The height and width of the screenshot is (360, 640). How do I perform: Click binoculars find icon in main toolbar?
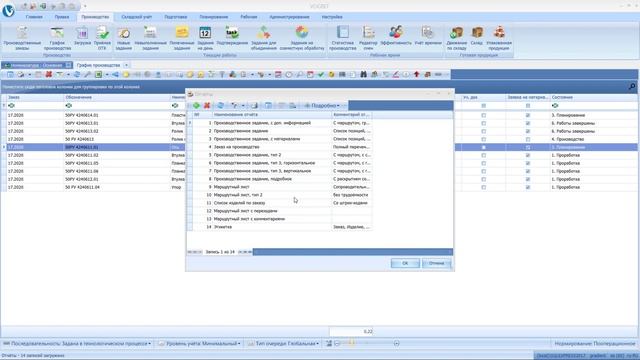(x=363, y=74)
